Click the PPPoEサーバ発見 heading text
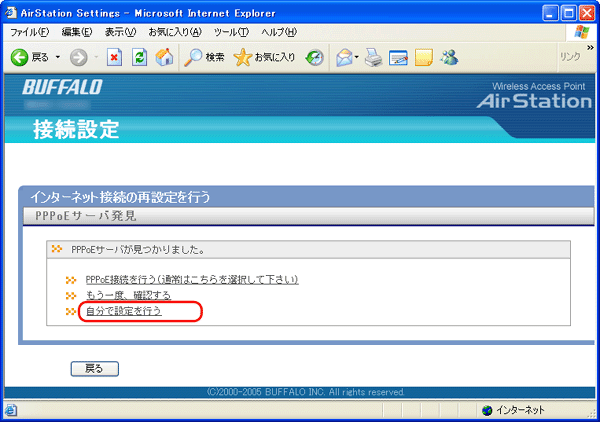600x422 pixels. [x=86, y=216]
